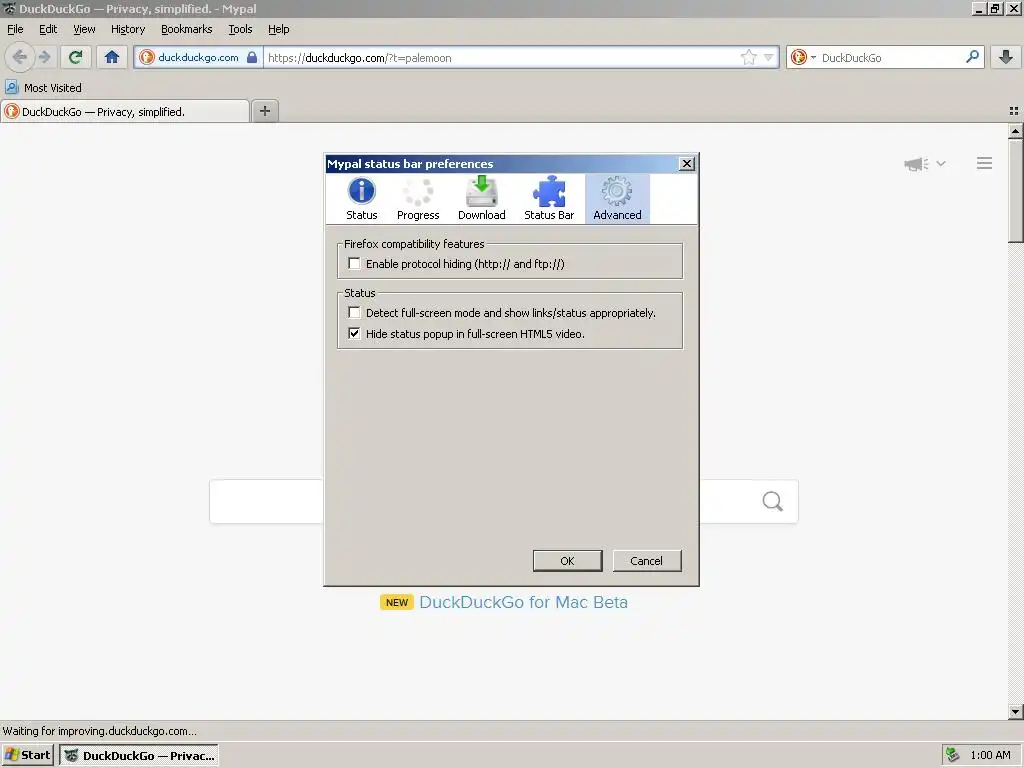Open Most Visited bookmarks folder

(44, 87)
